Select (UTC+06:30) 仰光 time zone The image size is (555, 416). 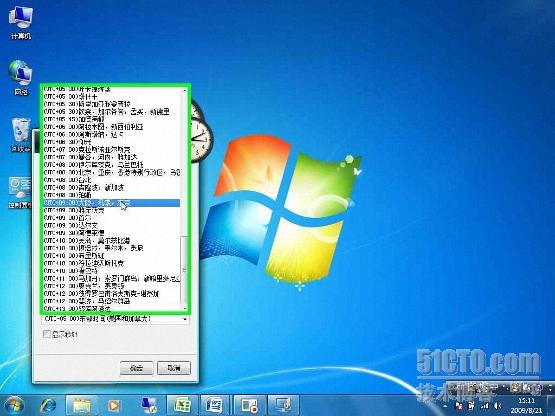[112, 142]
